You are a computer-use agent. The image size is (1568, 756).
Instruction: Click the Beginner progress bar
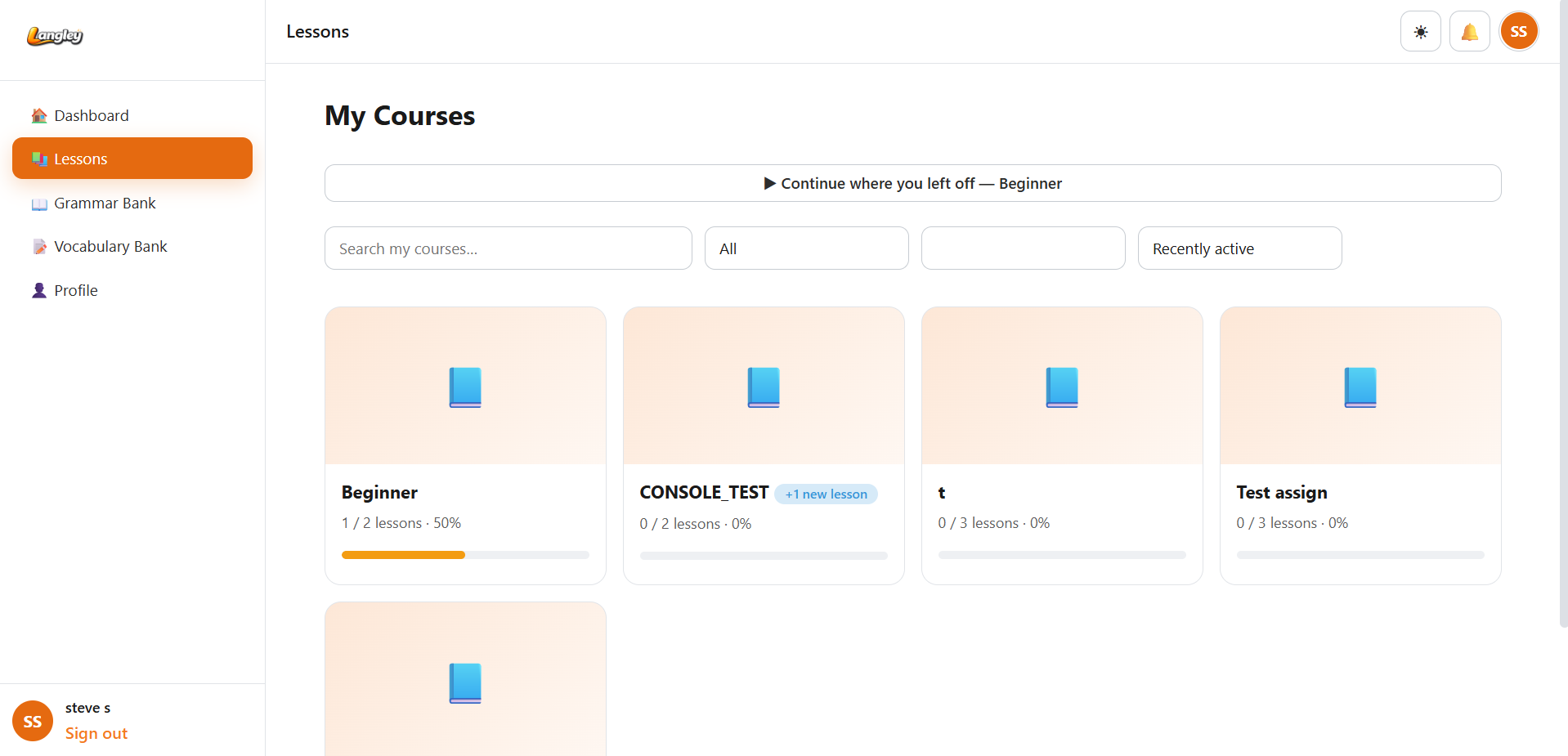click(x=465, y=555)
